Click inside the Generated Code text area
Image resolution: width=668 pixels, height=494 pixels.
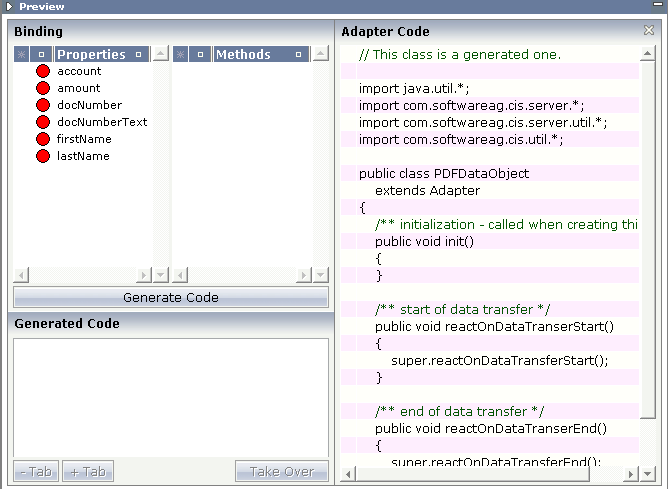170,397
